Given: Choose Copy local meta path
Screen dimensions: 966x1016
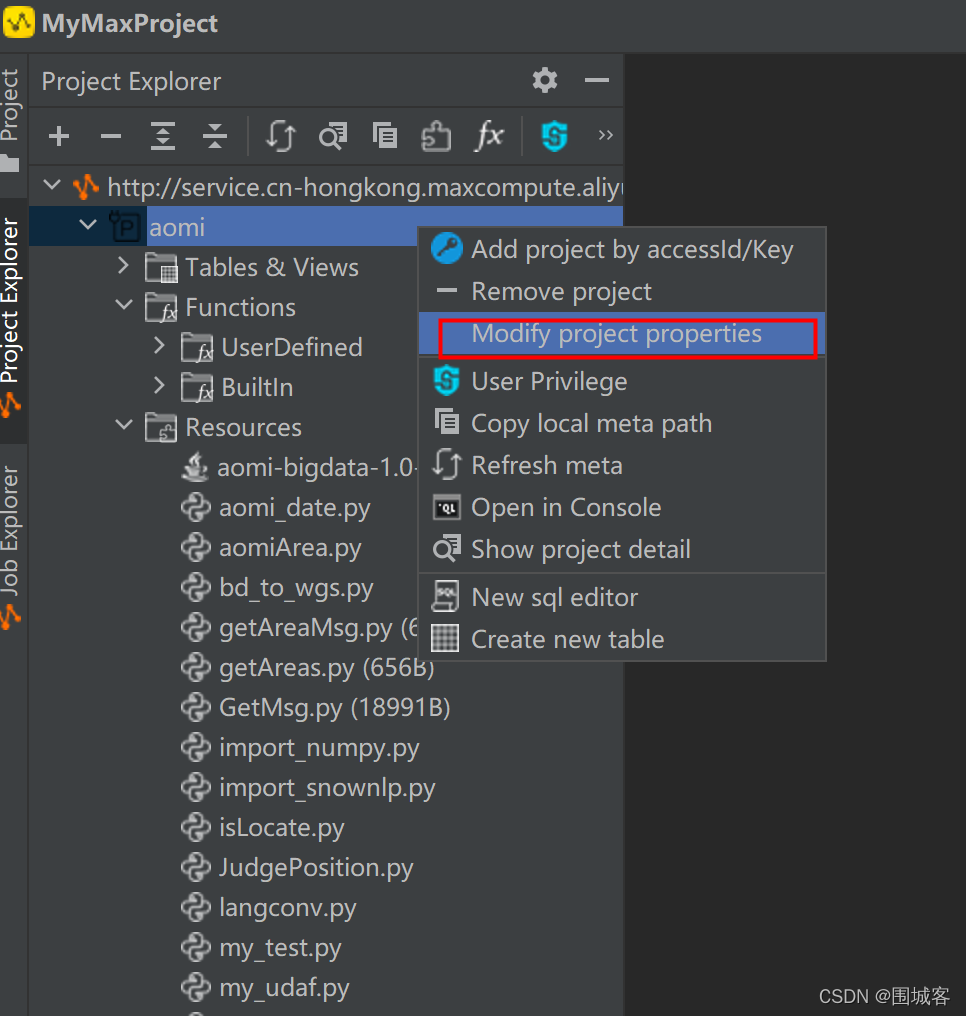Looking at the screenshot, I should point(622,424).
